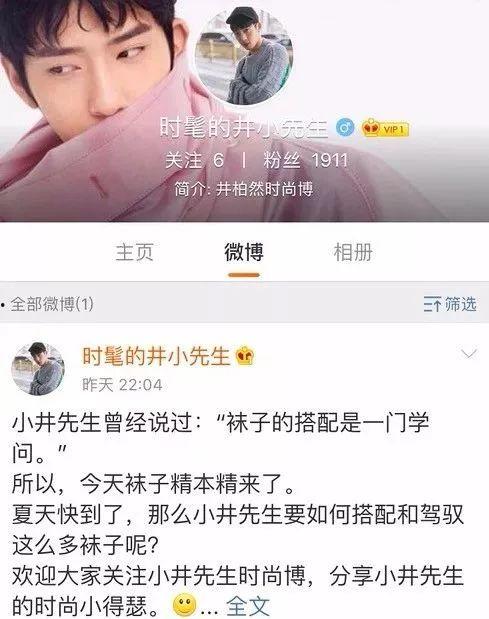Tap the smiley emoji in post
The image size is (489, 619).
coord(185,605)
